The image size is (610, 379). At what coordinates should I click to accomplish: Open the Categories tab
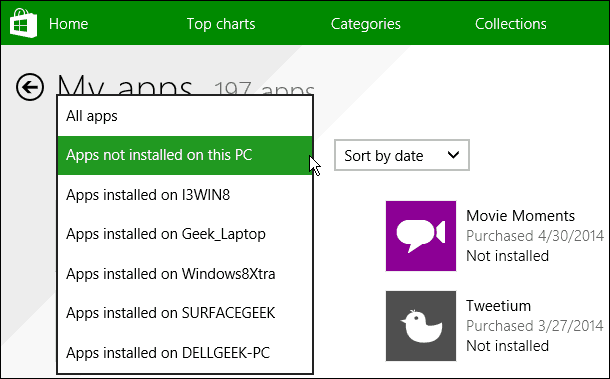pos(365,24)
